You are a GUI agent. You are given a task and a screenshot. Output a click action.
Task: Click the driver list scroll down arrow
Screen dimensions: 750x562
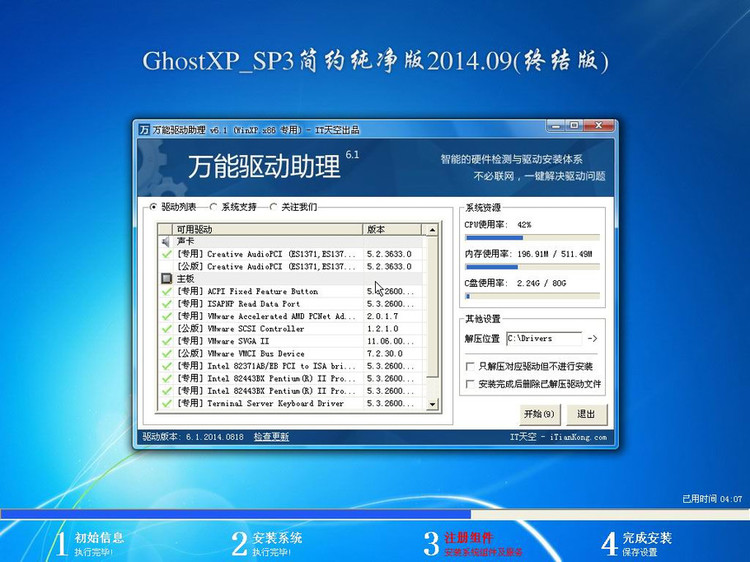pos(432,404)
